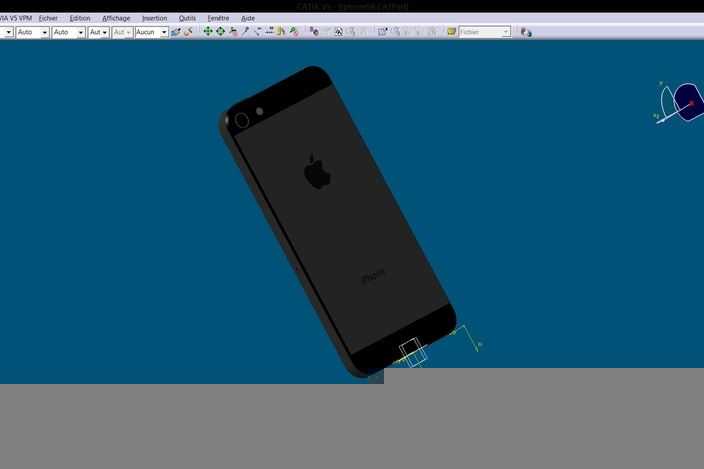704x469 pixels.
Task: Click the zoom out icon
Action: tap(257, 31)
